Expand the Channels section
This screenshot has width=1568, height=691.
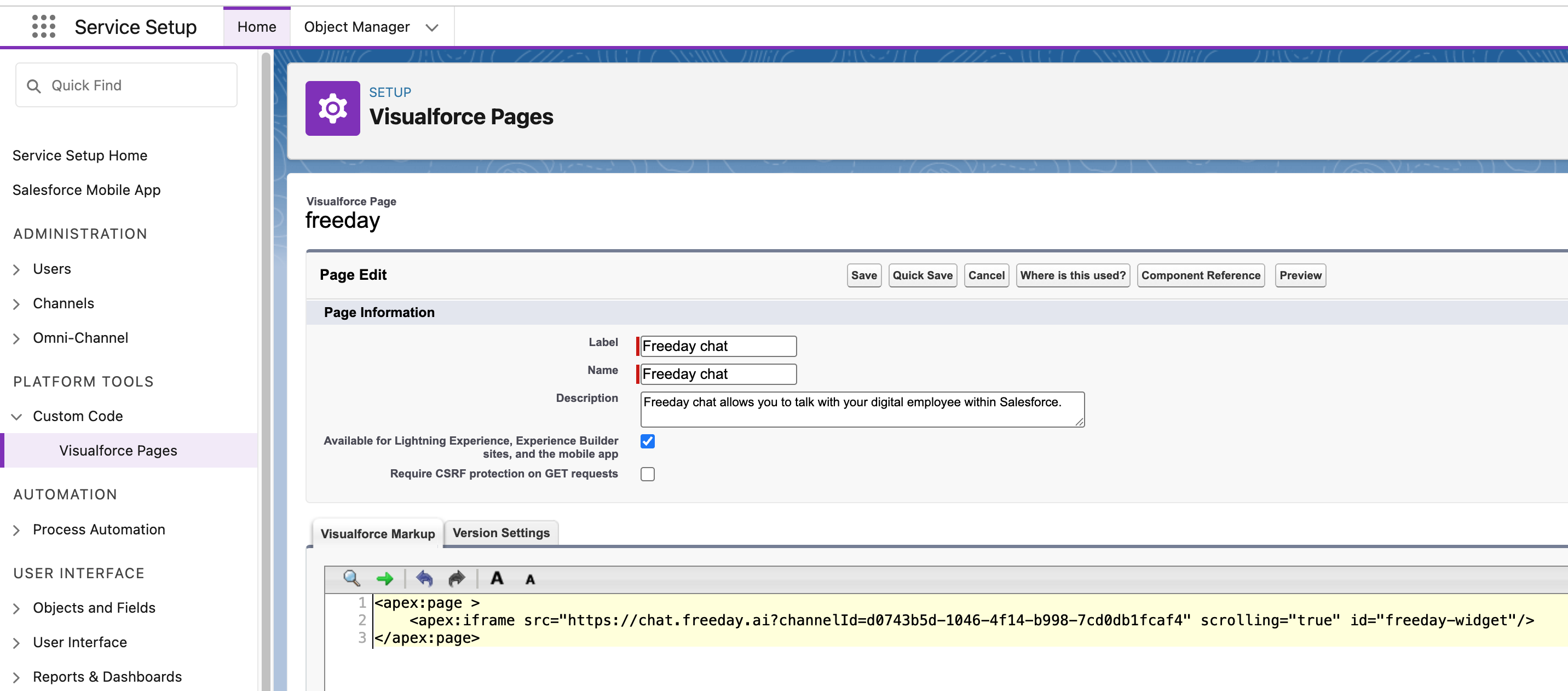point(16,304)
